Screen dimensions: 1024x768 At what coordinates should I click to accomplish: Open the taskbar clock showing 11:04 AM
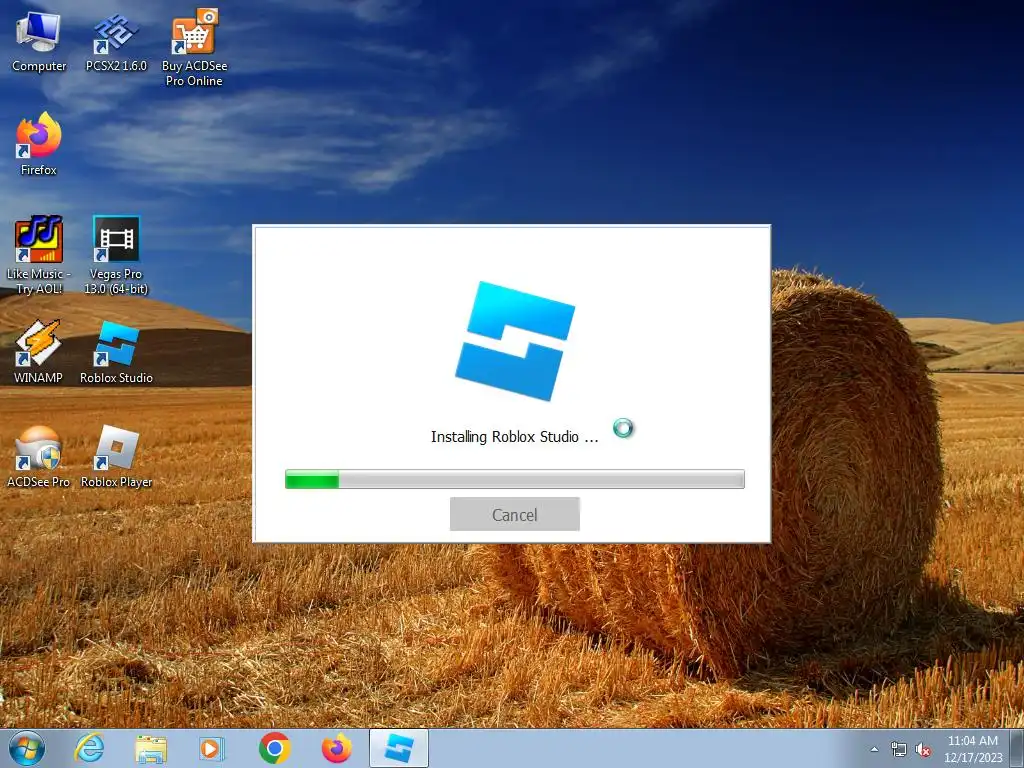973,749
